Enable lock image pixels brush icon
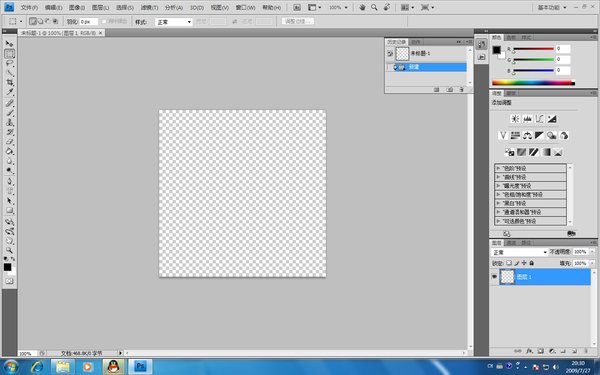 pos(517,263)
